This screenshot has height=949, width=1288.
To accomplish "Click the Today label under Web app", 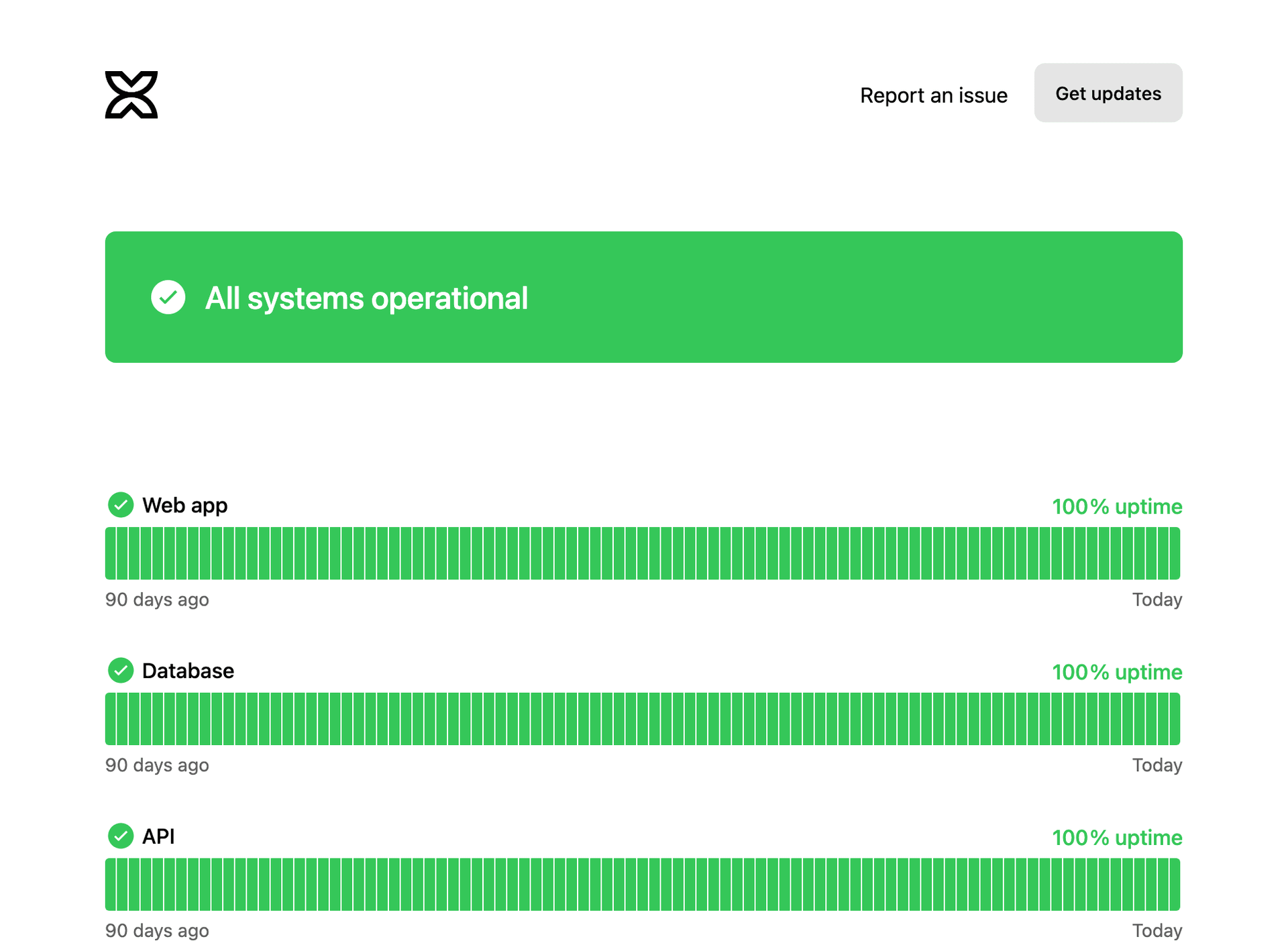I will 1157,600.
